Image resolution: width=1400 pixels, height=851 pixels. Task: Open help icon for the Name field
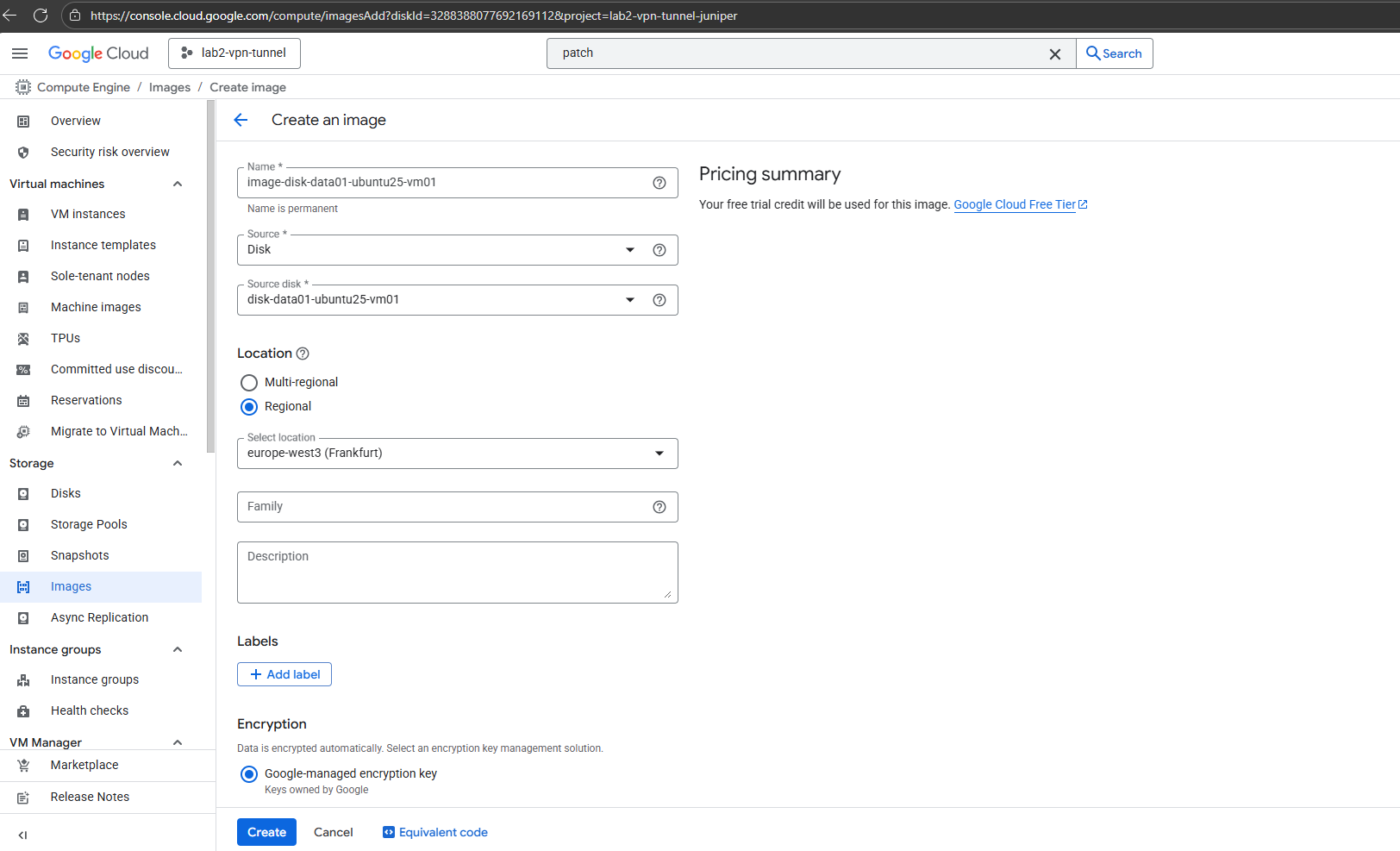click(x=659, y=183)
